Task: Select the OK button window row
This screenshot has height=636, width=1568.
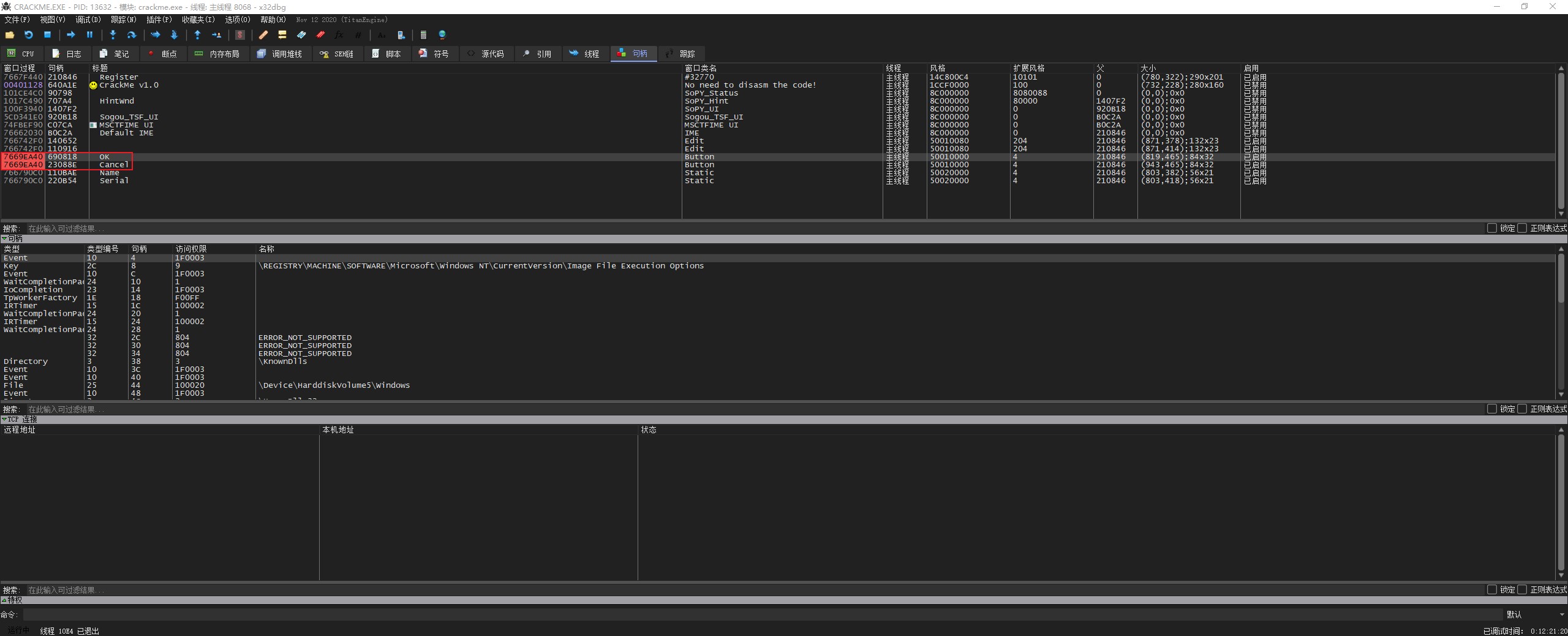Action: (778, 157)
